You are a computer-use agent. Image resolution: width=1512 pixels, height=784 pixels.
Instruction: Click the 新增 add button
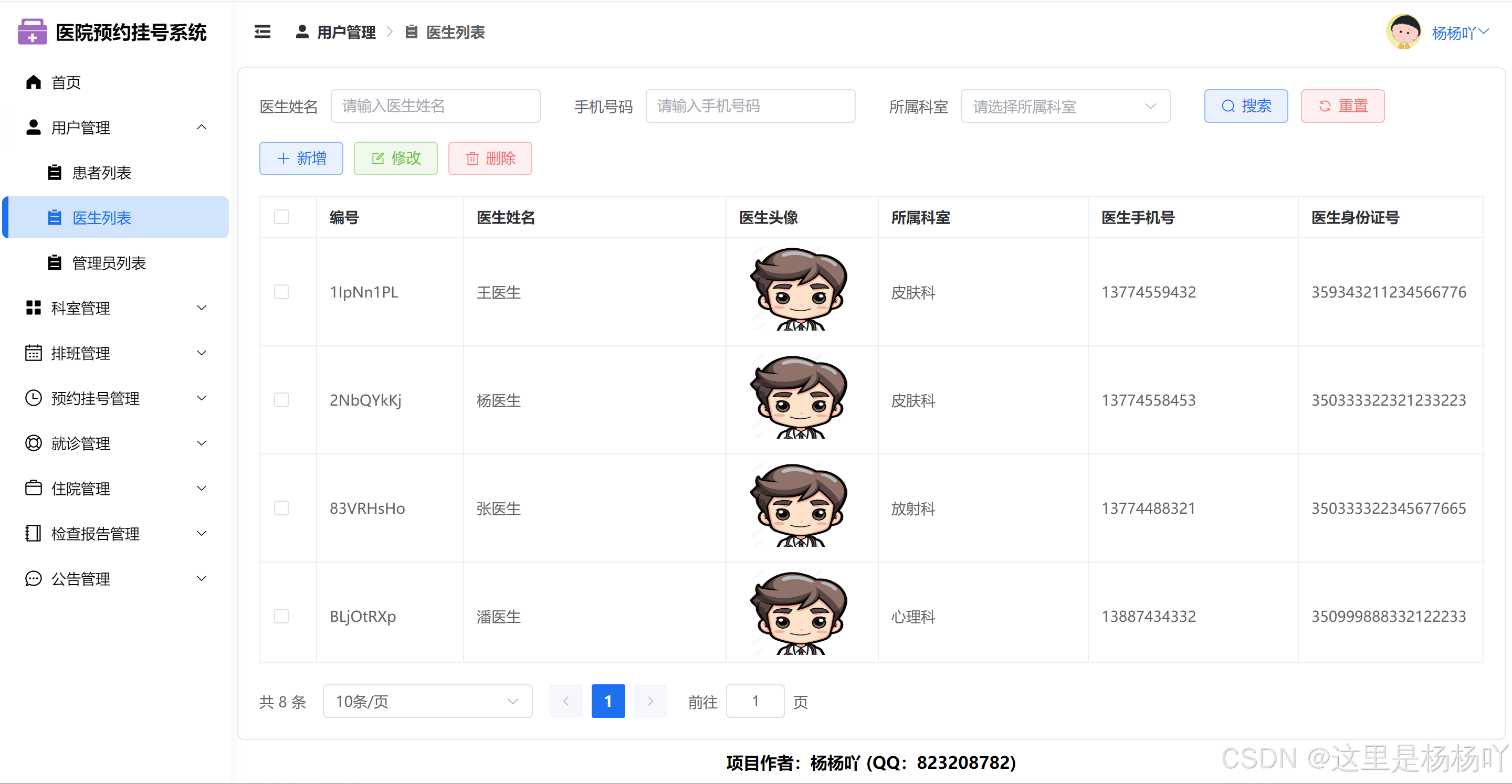301,158
